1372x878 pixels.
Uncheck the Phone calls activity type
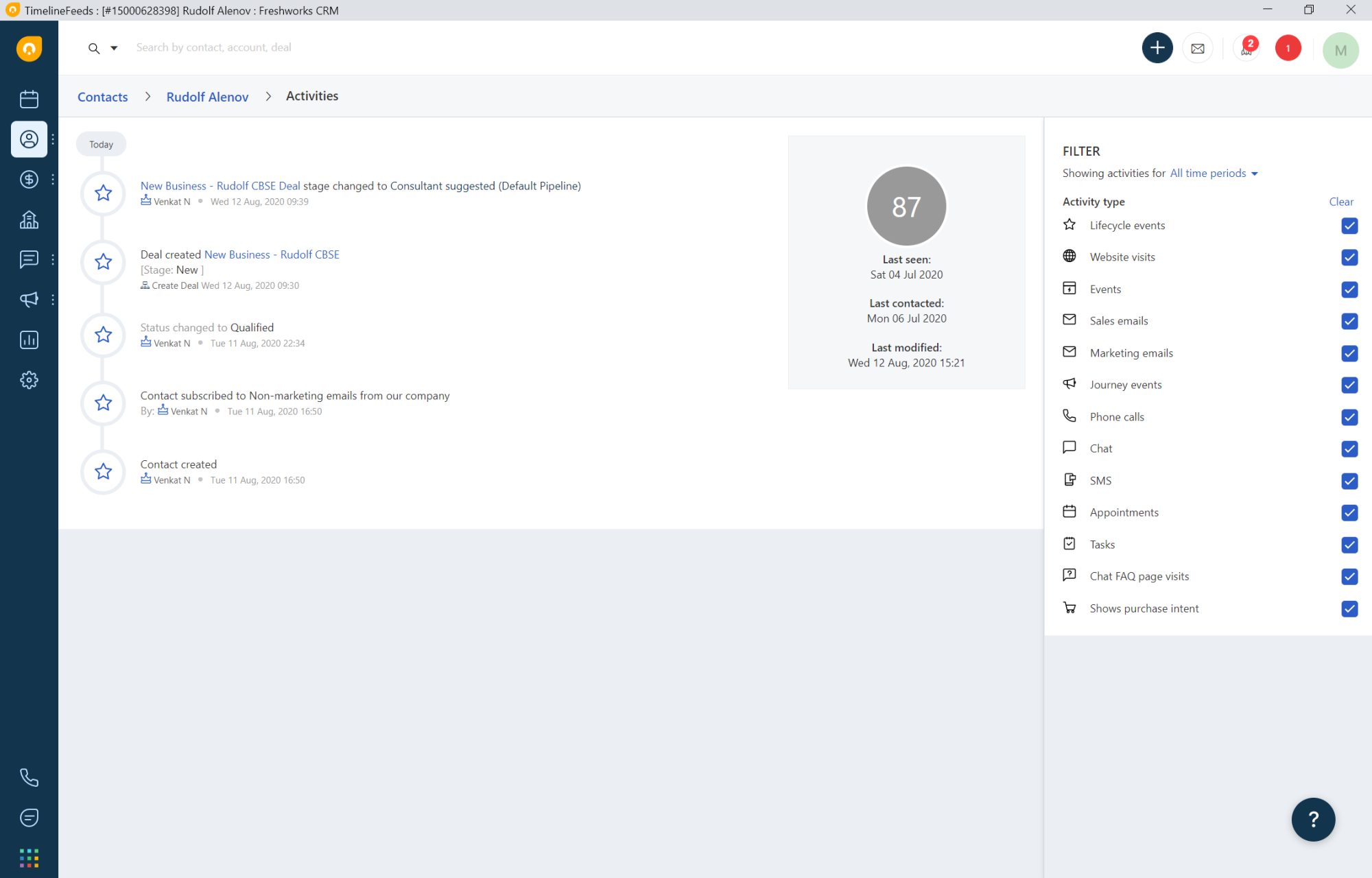click(x=1349, y=417)
